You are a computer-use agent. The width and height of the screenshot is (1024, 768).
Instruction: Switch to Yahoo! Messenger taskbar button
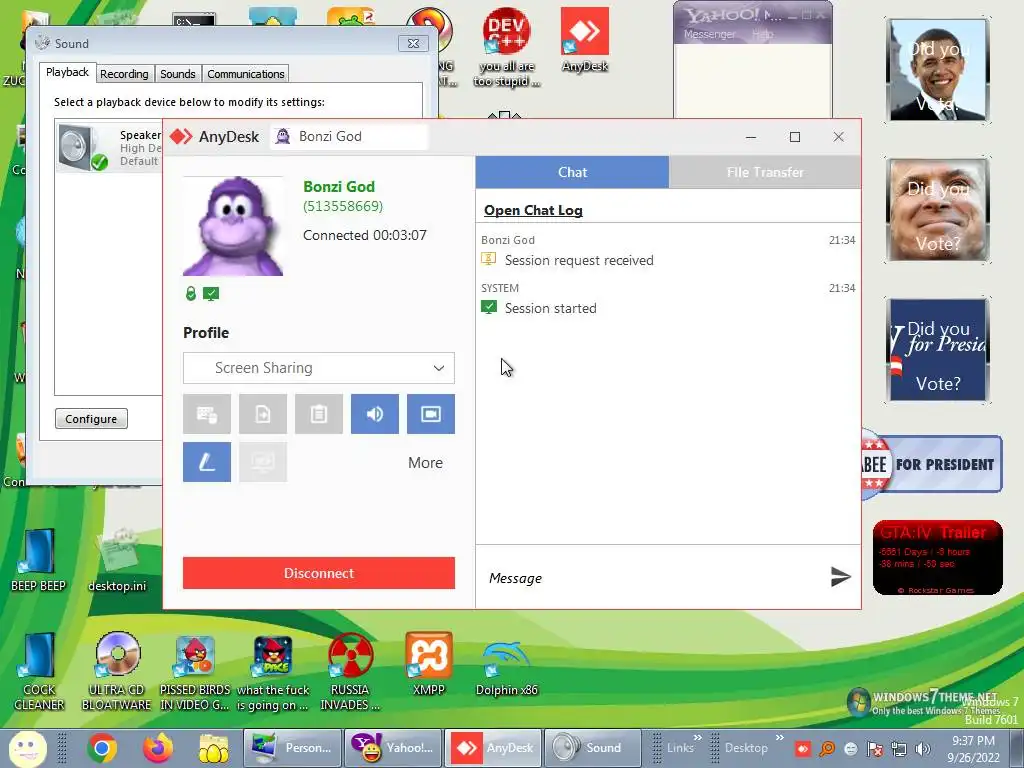(x=392, y=748)
